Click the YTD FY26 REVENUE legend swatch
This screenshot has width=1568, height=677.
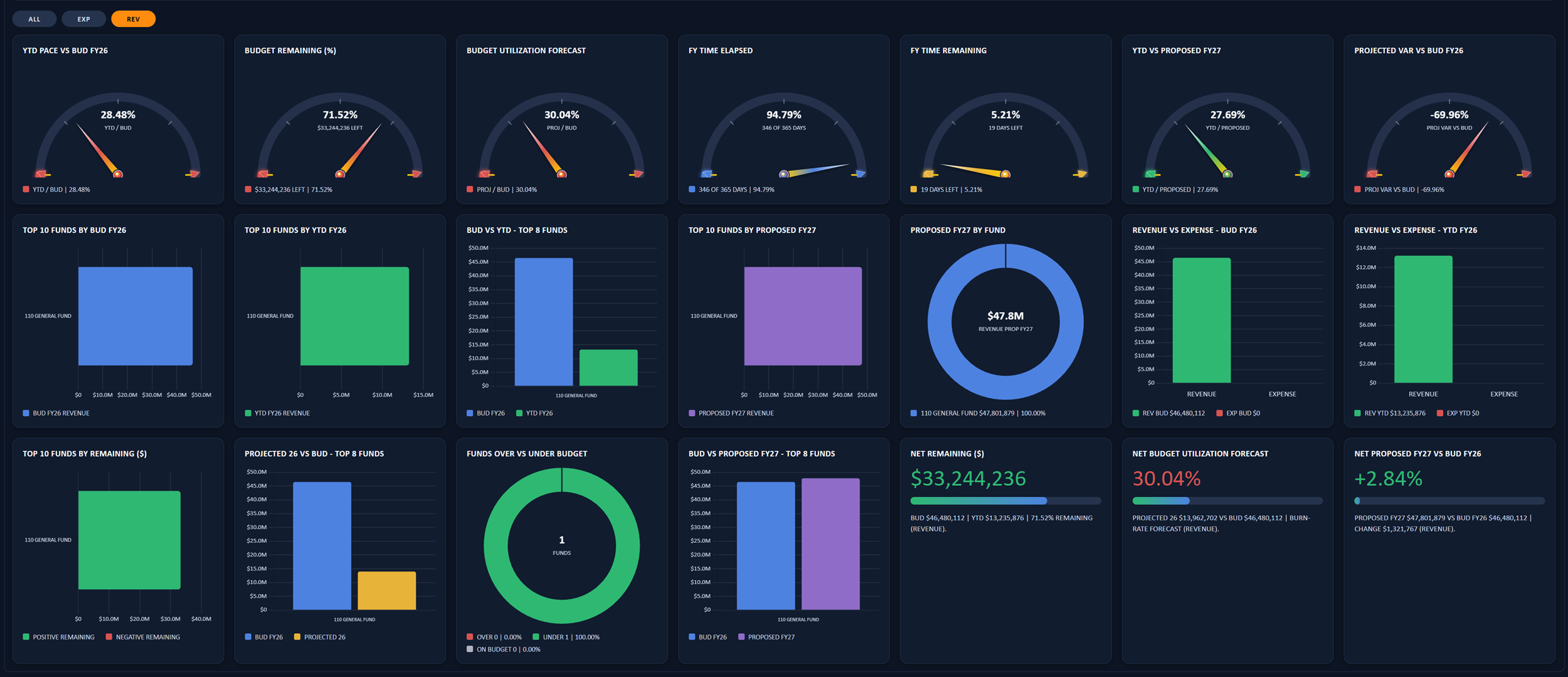coord(248,413)
